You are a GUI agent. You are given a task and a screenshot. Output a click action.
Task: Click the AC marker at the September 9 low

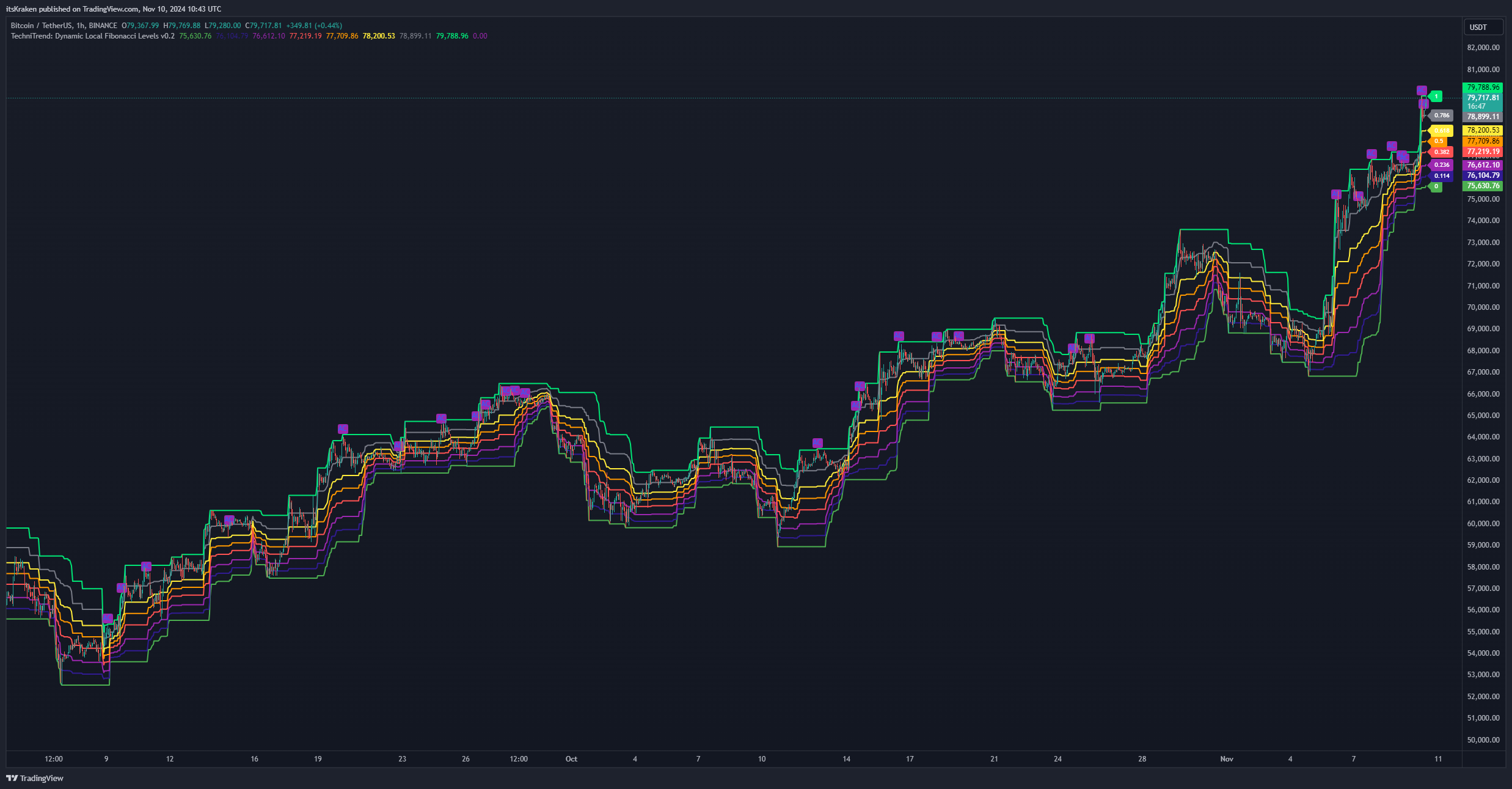(x=108, y=618)
